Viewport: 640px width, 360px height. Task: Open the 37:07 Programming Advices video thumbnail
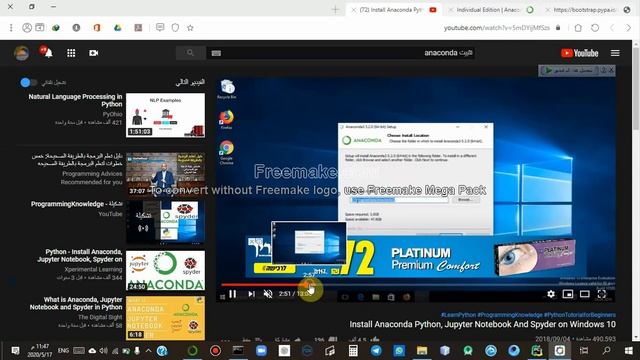click(x=165, y=175)
